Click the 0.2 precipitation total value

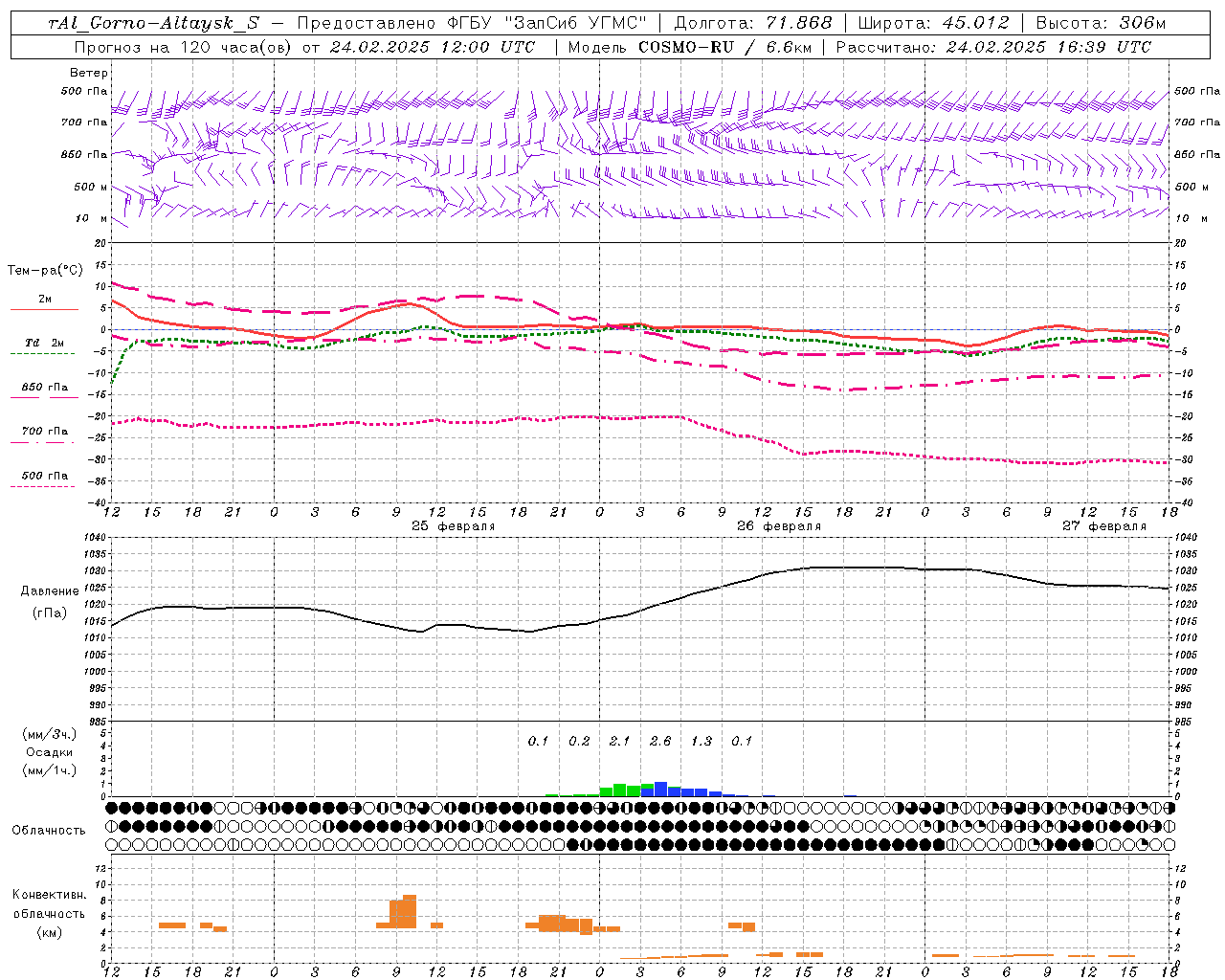pos(579,741)
